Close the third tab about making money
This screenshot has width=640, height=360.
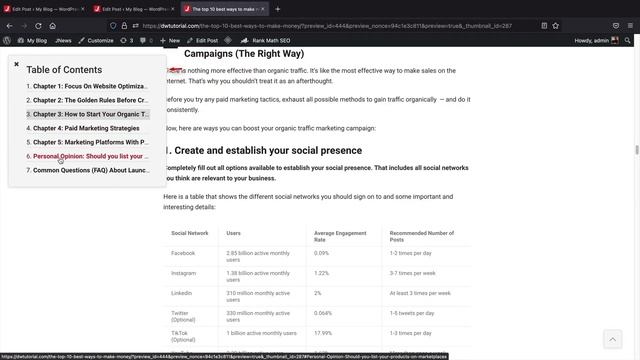click(x=263, y=9)
